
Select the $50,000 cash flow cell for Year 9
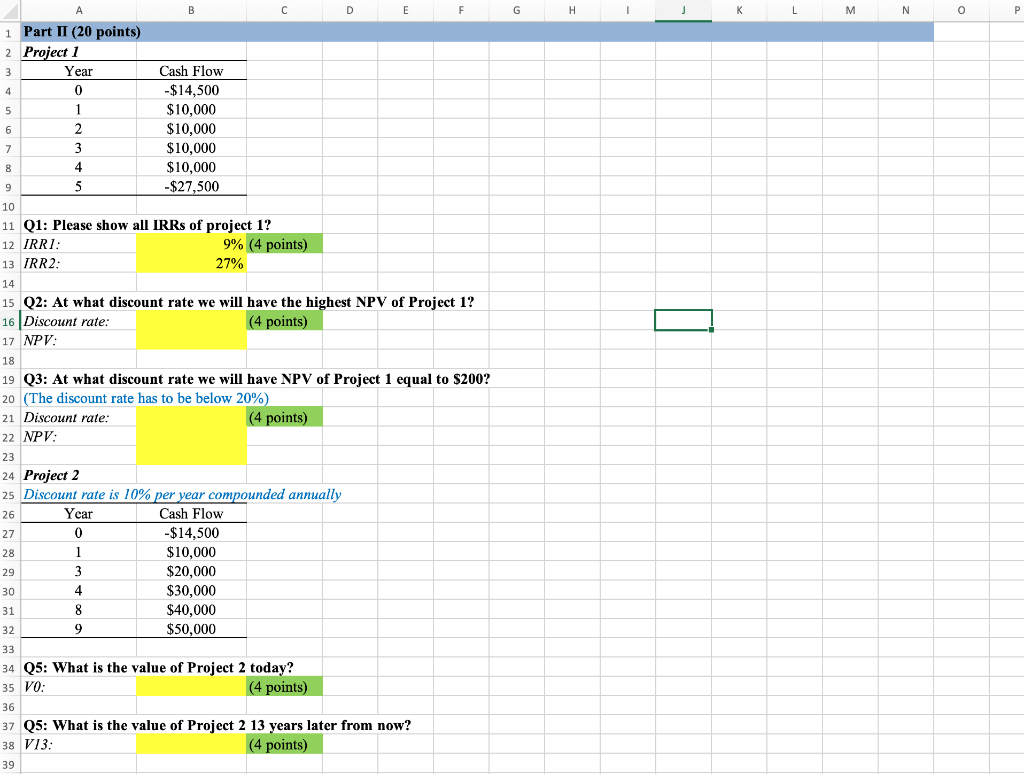click(x=191, y=629)
